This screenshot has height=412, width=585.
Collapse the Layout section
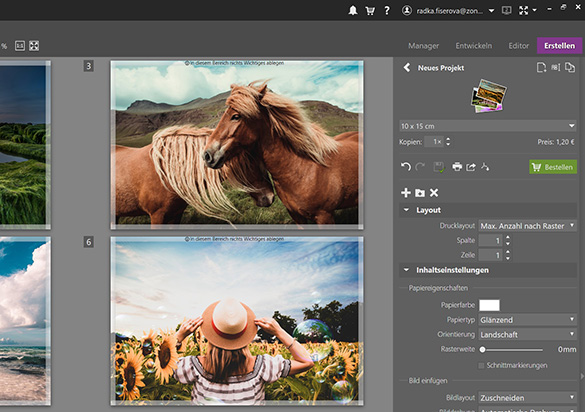click(x=406, y=210)
